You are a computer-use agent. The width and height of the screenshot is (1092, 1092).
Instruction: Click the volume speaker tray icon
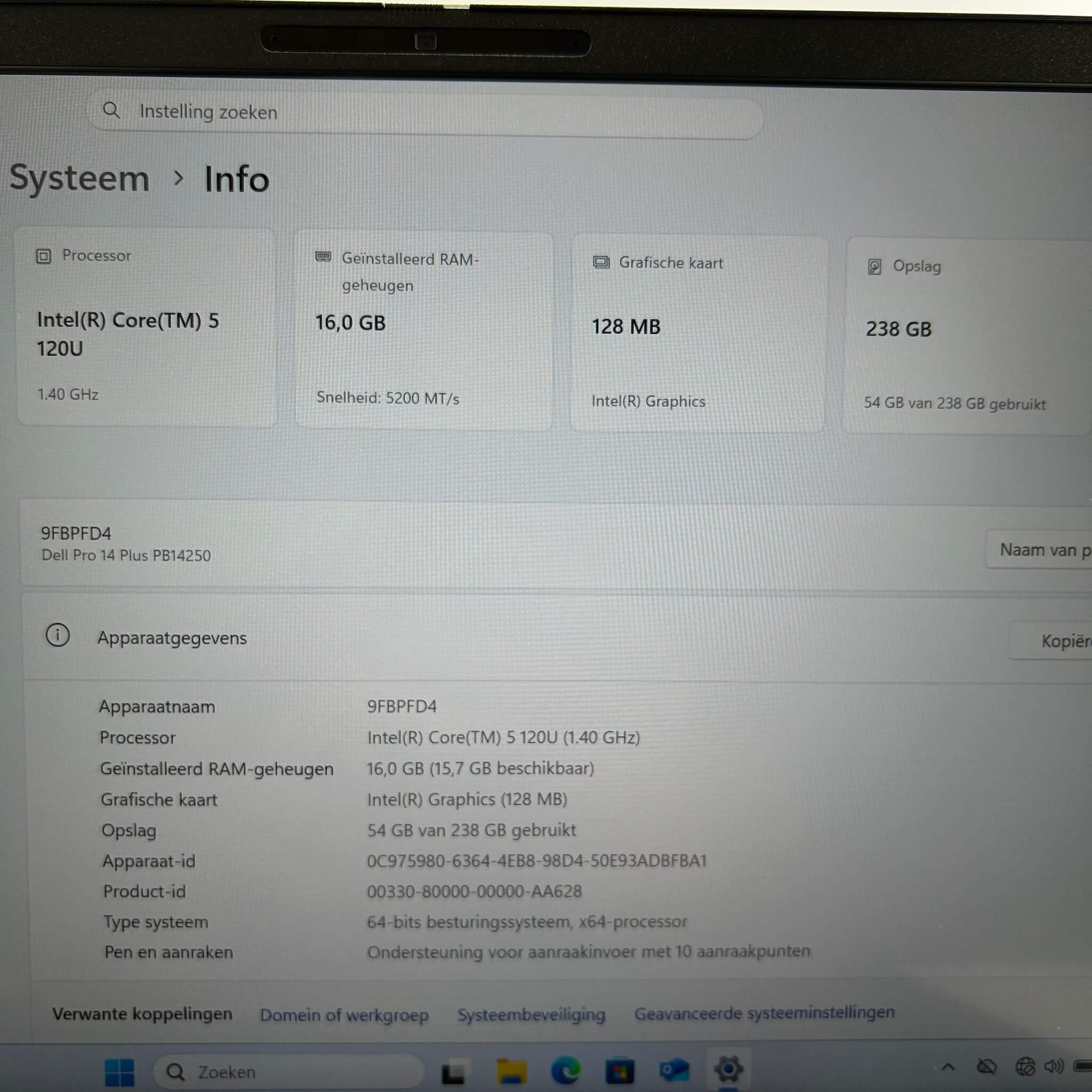click(1054, 1066)
